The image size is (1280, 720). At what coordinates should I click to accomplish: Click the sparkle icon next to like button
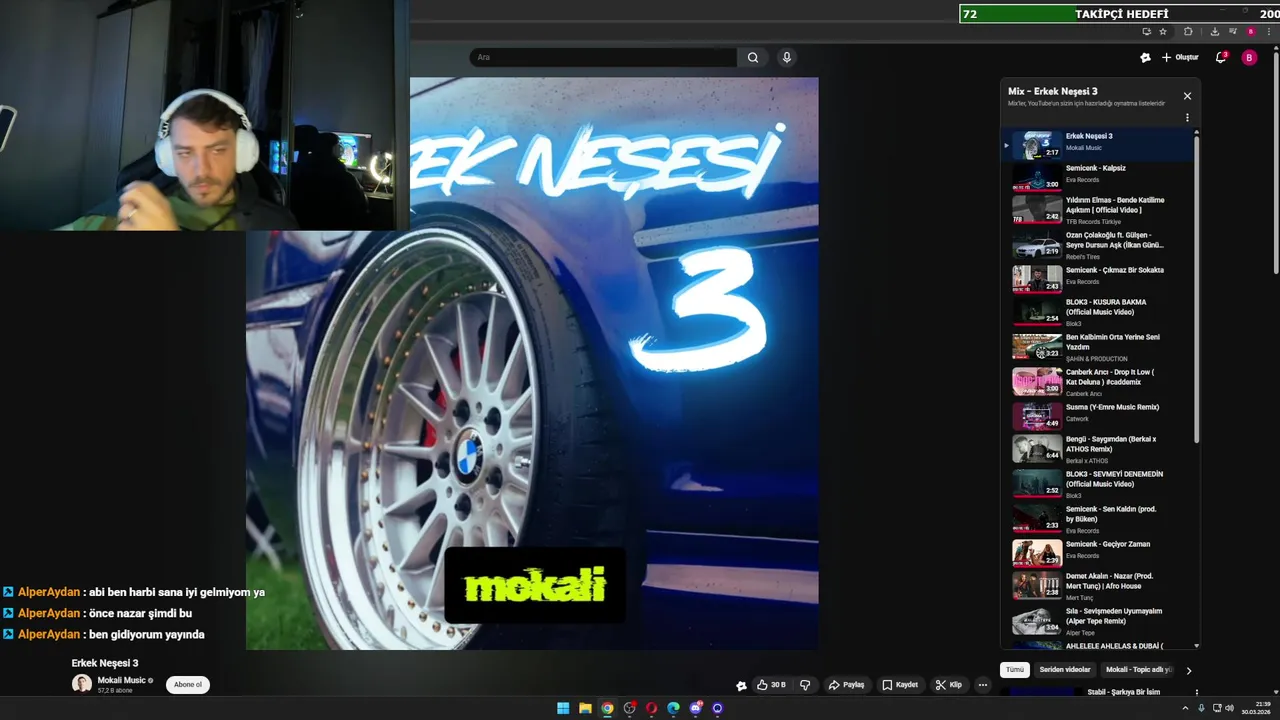pos(741,685)
